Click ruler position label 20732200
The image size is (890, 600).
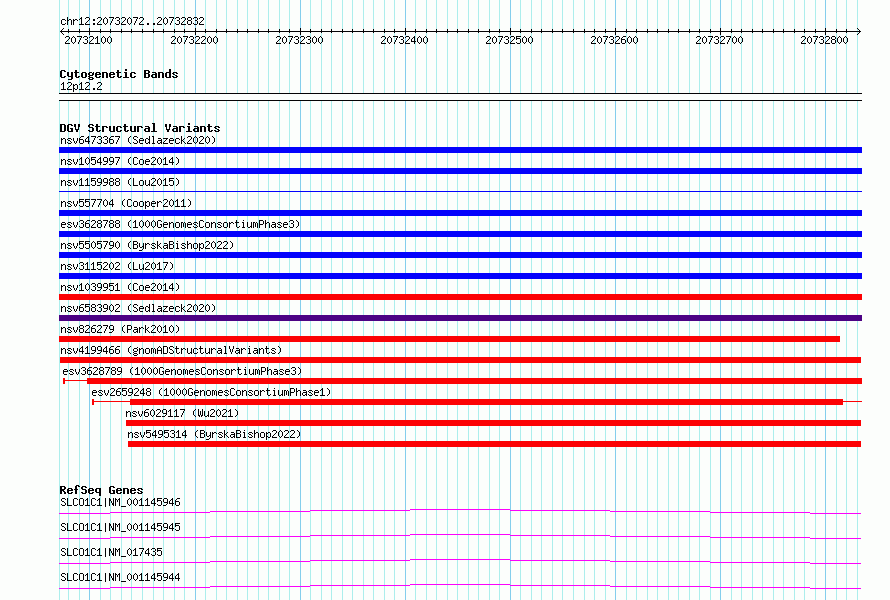tap(194, 40)
